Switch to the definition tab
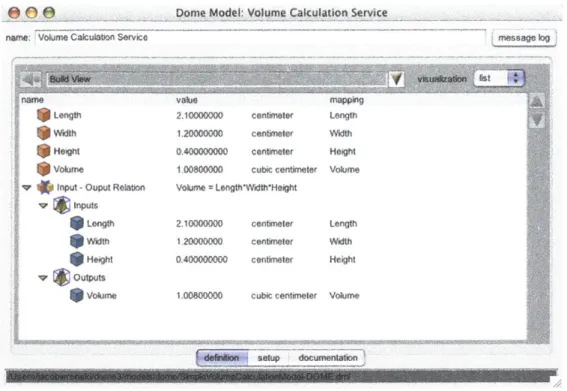 pos(222,358)
